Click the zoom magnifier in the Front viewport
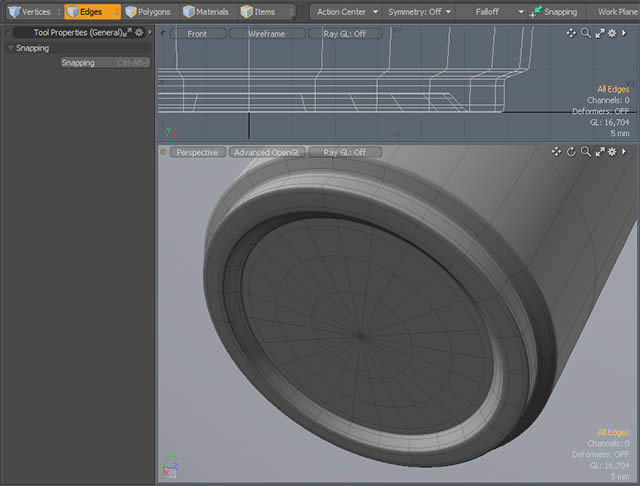Screen dimensions: 640x486 pos(586,33)
